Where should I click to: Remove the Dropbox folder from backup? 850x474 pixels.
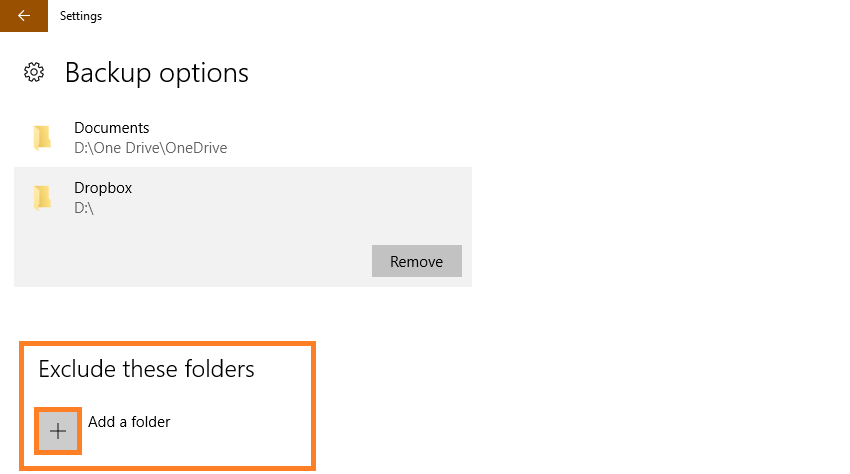[416, 261]
